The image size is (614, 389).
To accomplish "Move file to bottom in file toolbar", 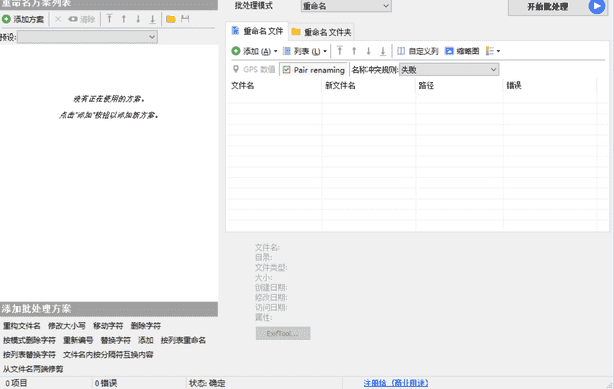I will (383, 51).
